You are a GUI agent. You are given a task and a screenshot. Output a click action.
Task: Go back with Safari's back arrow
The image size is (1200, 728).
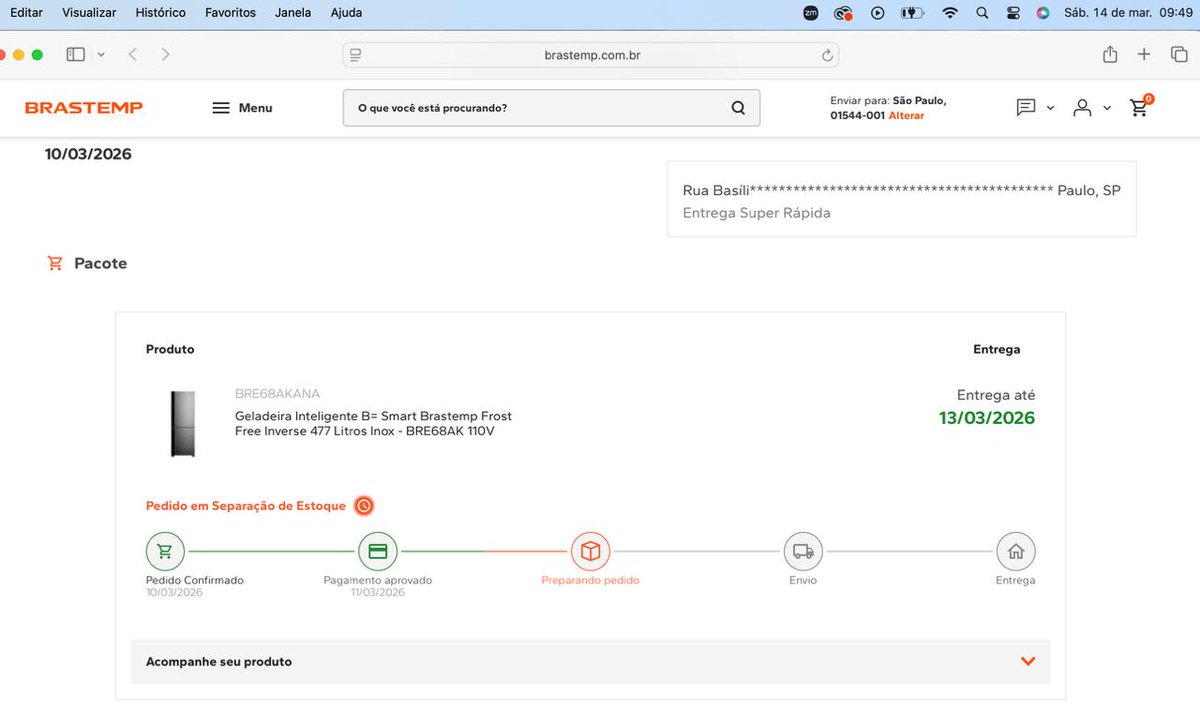tap(132, 55)
